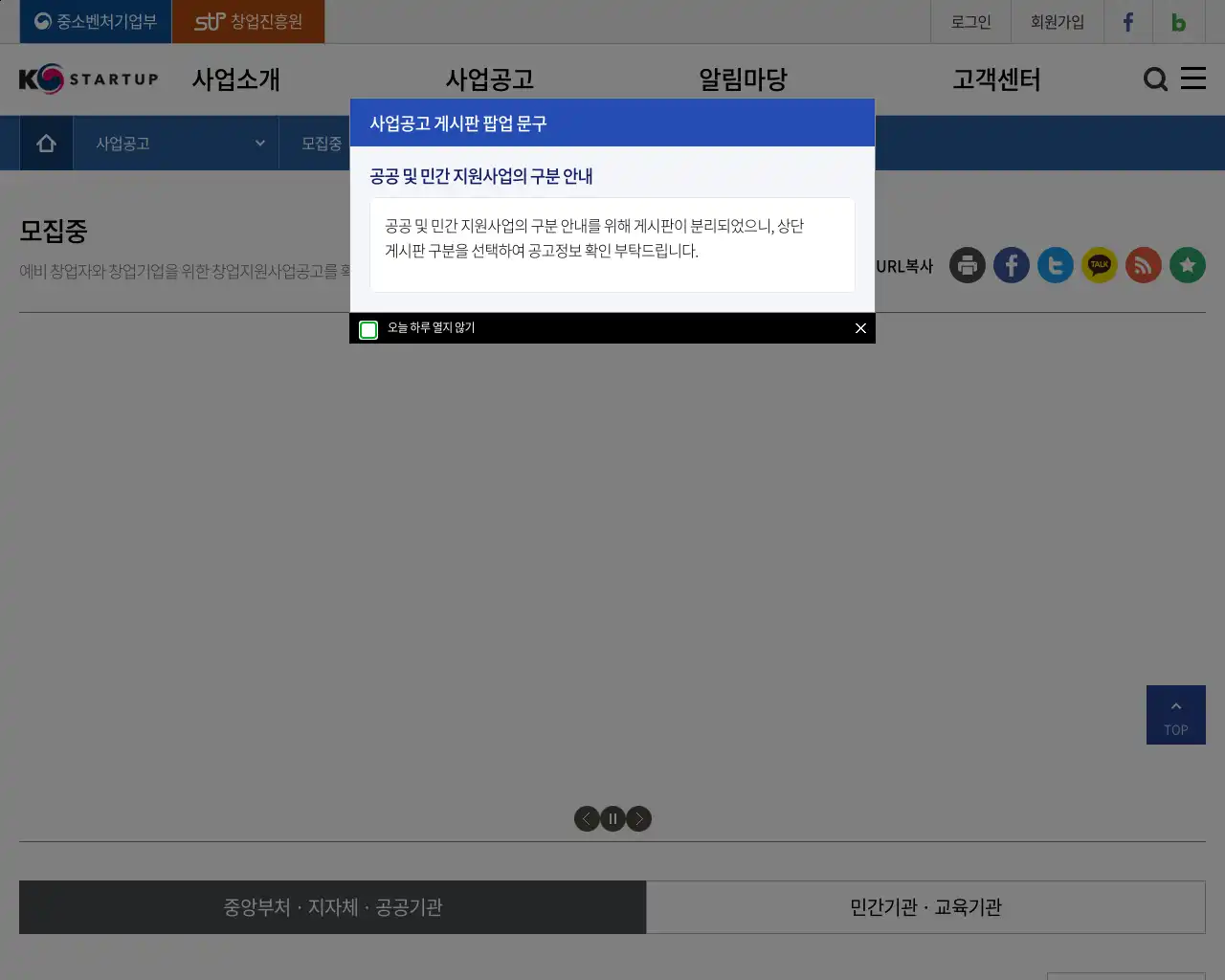Open site search with the magnifier icon
This screenshot has width=1225, height=980.
(x=1155, y=79)
